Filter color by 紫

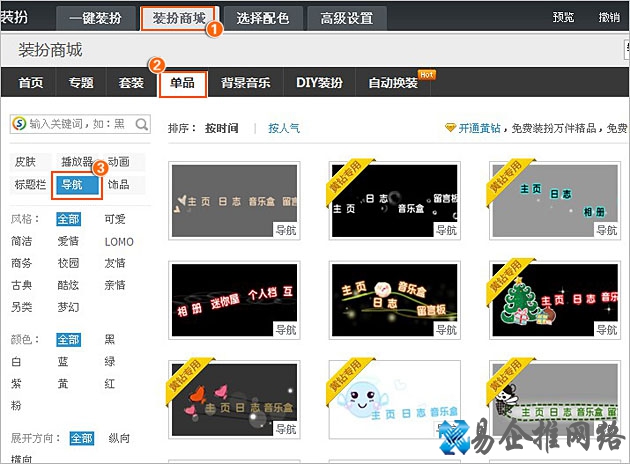(16, 384)
